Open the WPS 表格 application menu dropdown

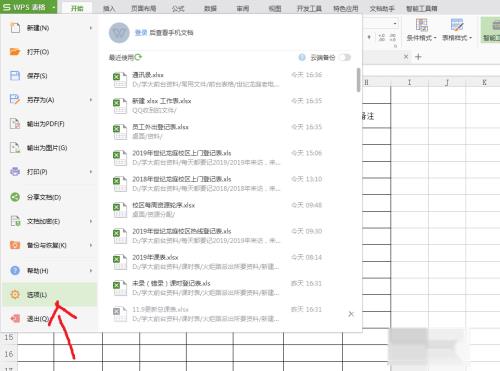click(28, 7)
